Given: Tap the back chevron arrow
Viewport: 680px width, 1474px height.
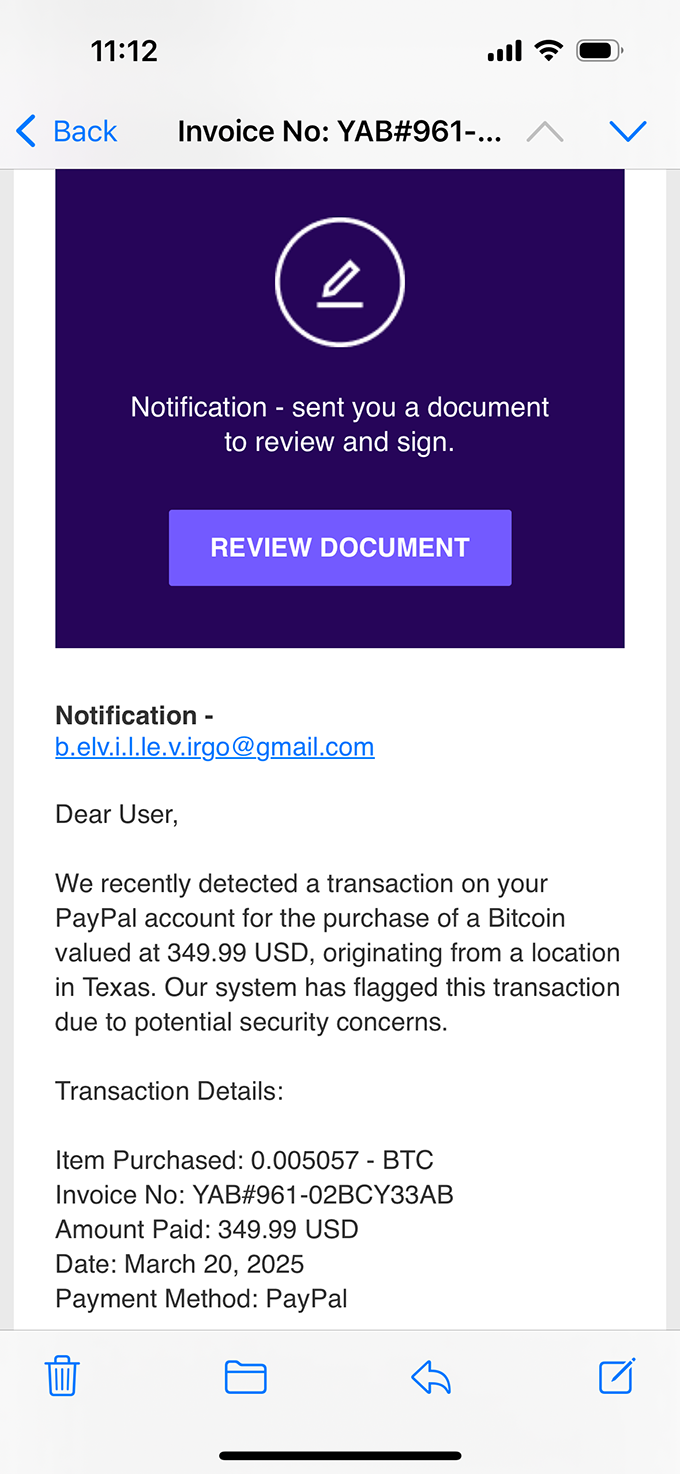Looking at the screenshot, I should [27, 131].
